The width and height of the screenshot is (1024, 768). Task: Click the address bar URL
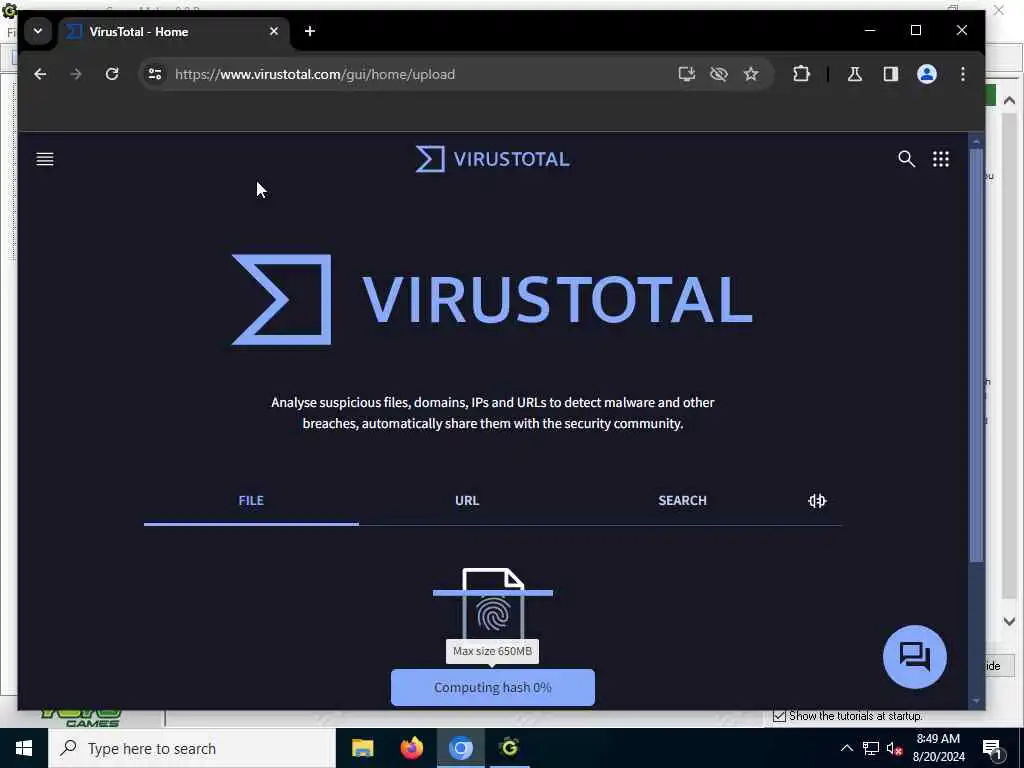coord(315,74)
